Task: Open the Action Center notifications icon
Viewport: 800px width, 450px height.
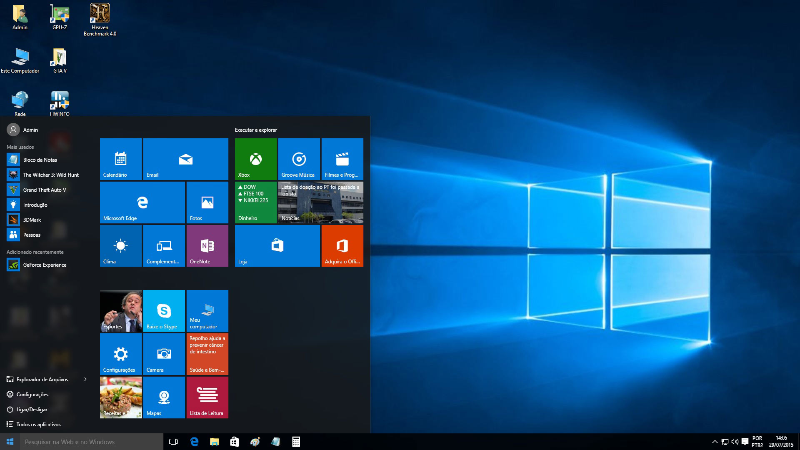Action: (x=745, y=442)
